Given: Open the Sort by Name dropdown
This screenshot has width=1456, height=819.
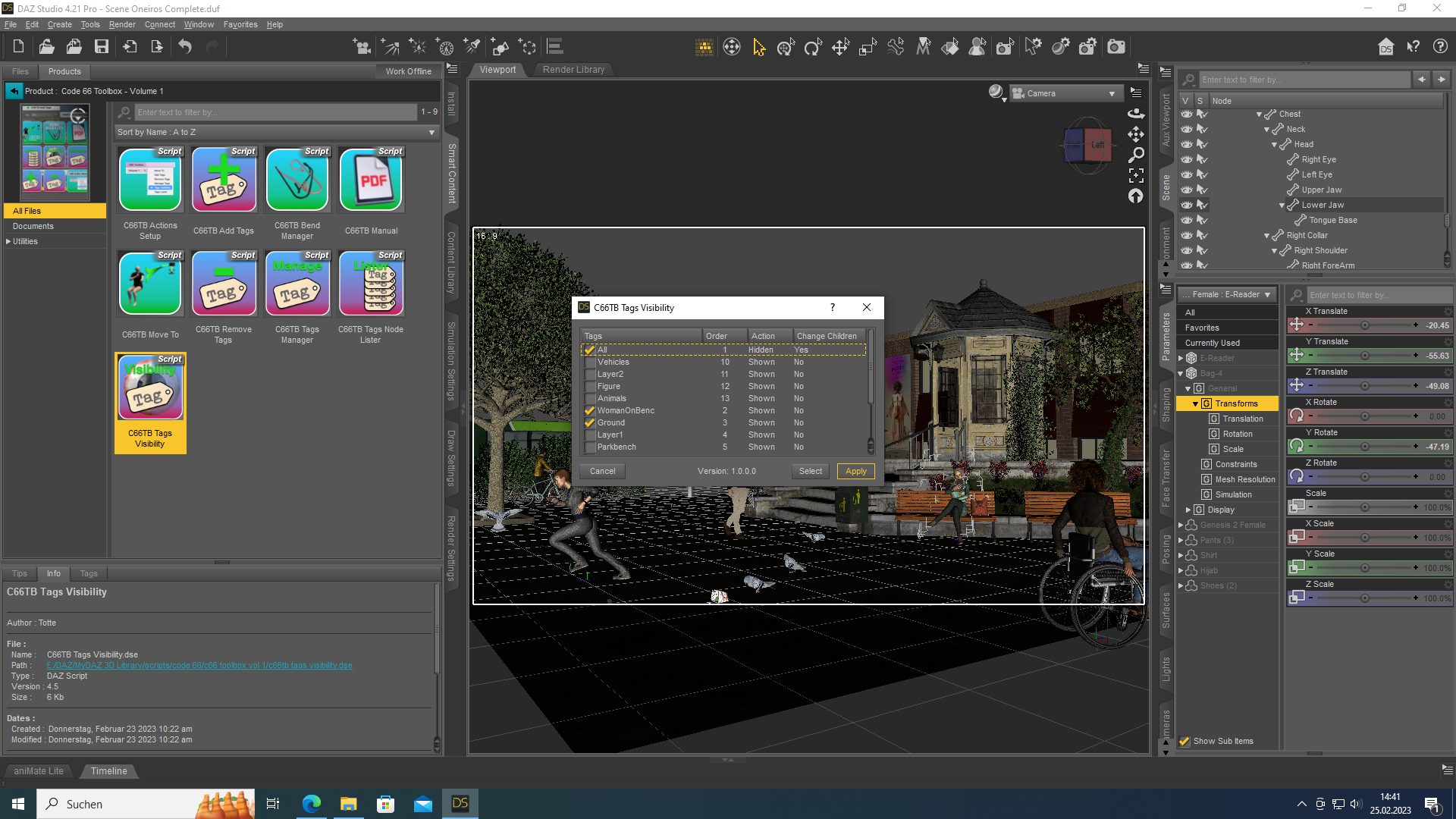Looking at the screenshot, I should coord(277,132).
